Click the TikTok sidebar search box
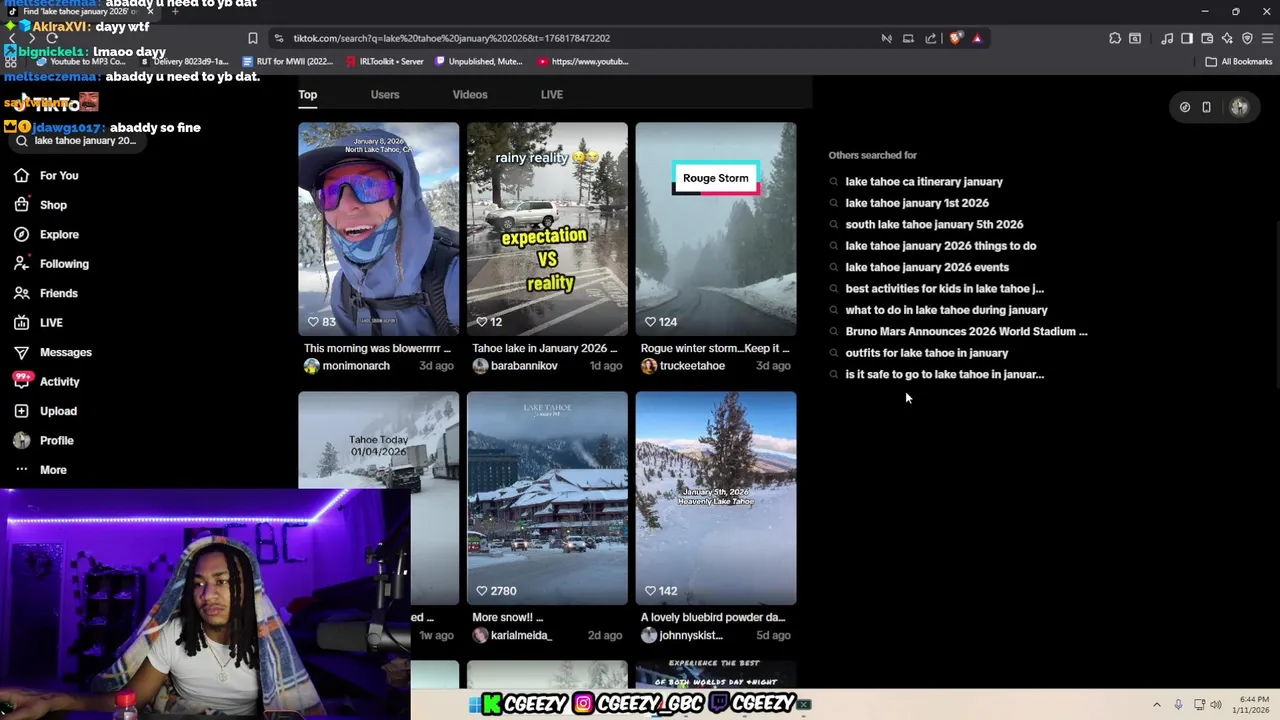Viewport: 1280px width, 720px height. tap(76, 141)
